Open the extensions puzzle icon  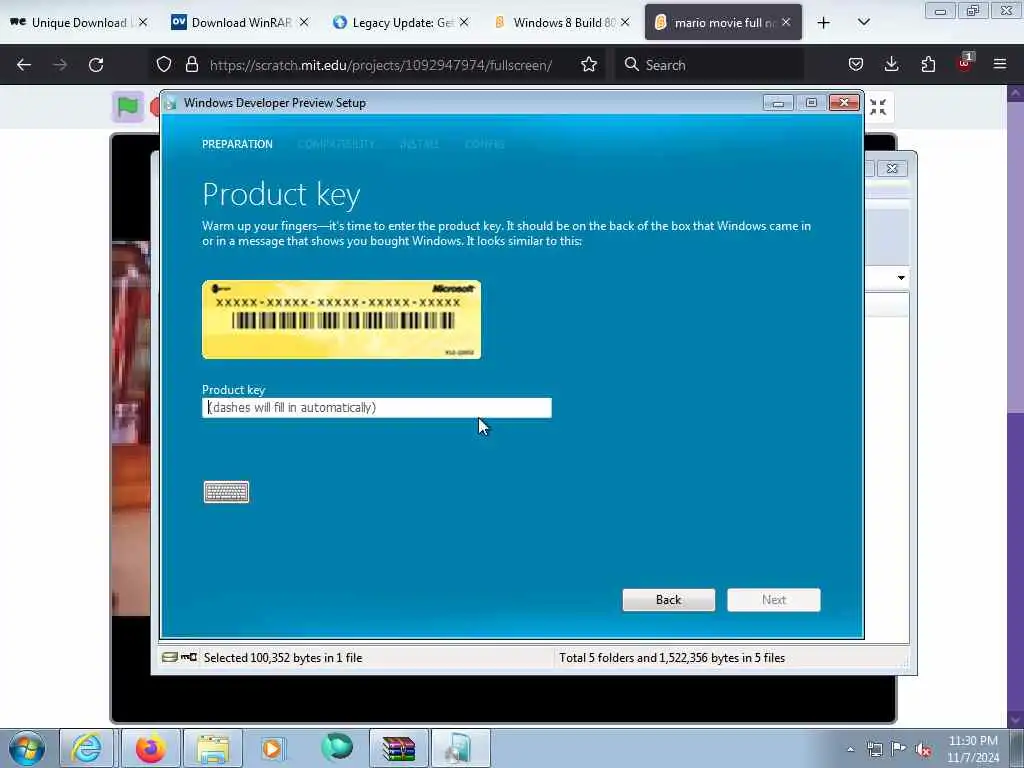[928, 65]
